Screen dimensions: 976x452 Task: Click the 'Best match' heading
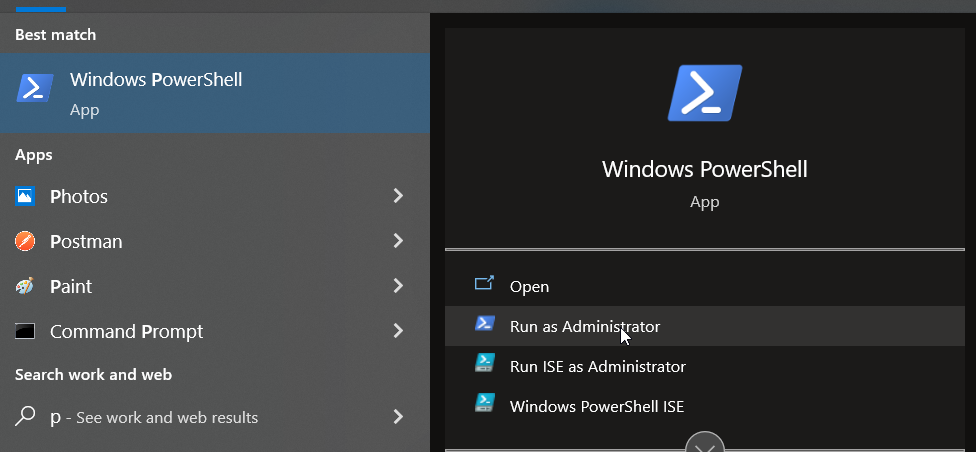pyautogui.click(x=55, y=35)
